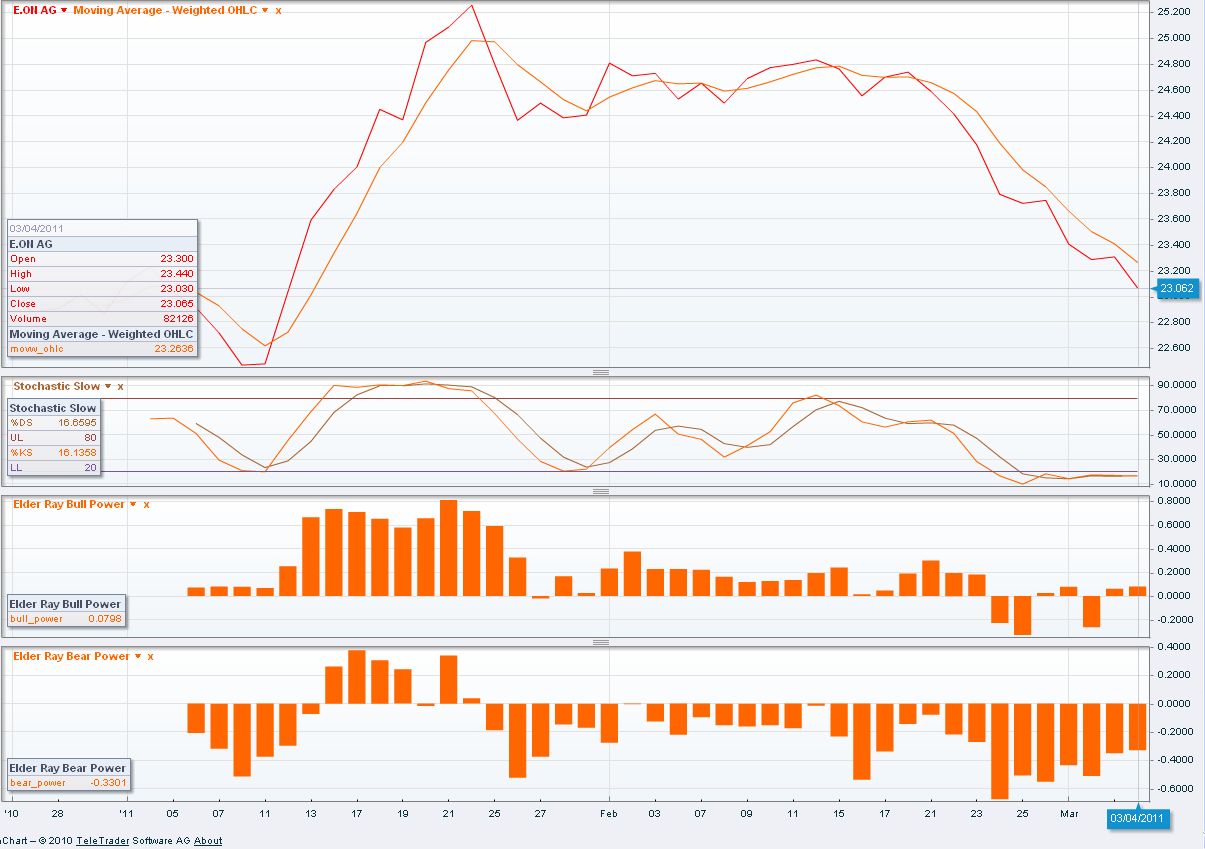1205x849 pixels.
Task: Click the 25.200 price axis label
Action: pos(1172,12)
